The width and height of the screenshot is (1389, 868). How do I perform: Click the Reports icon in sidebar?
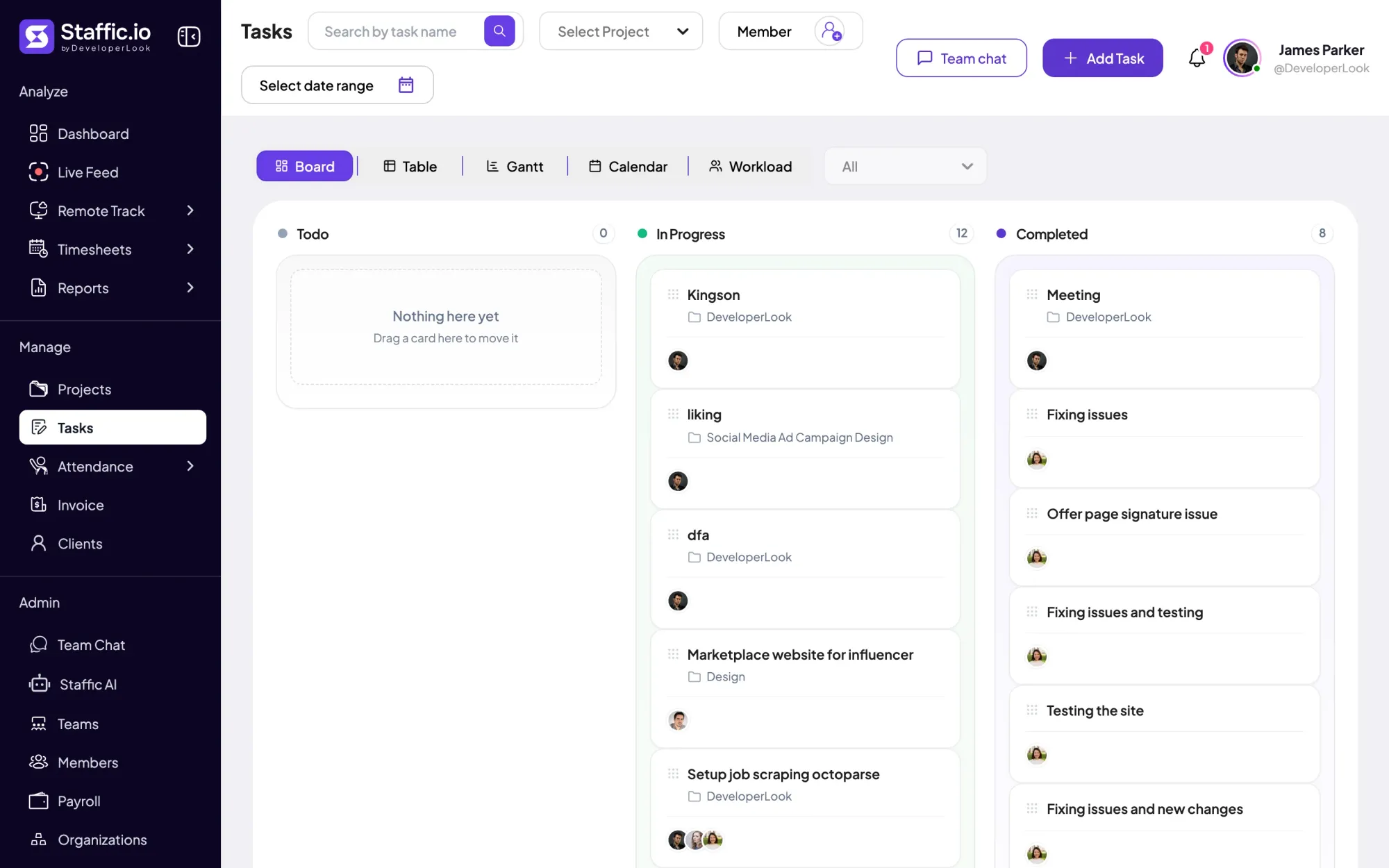[39, 287]
